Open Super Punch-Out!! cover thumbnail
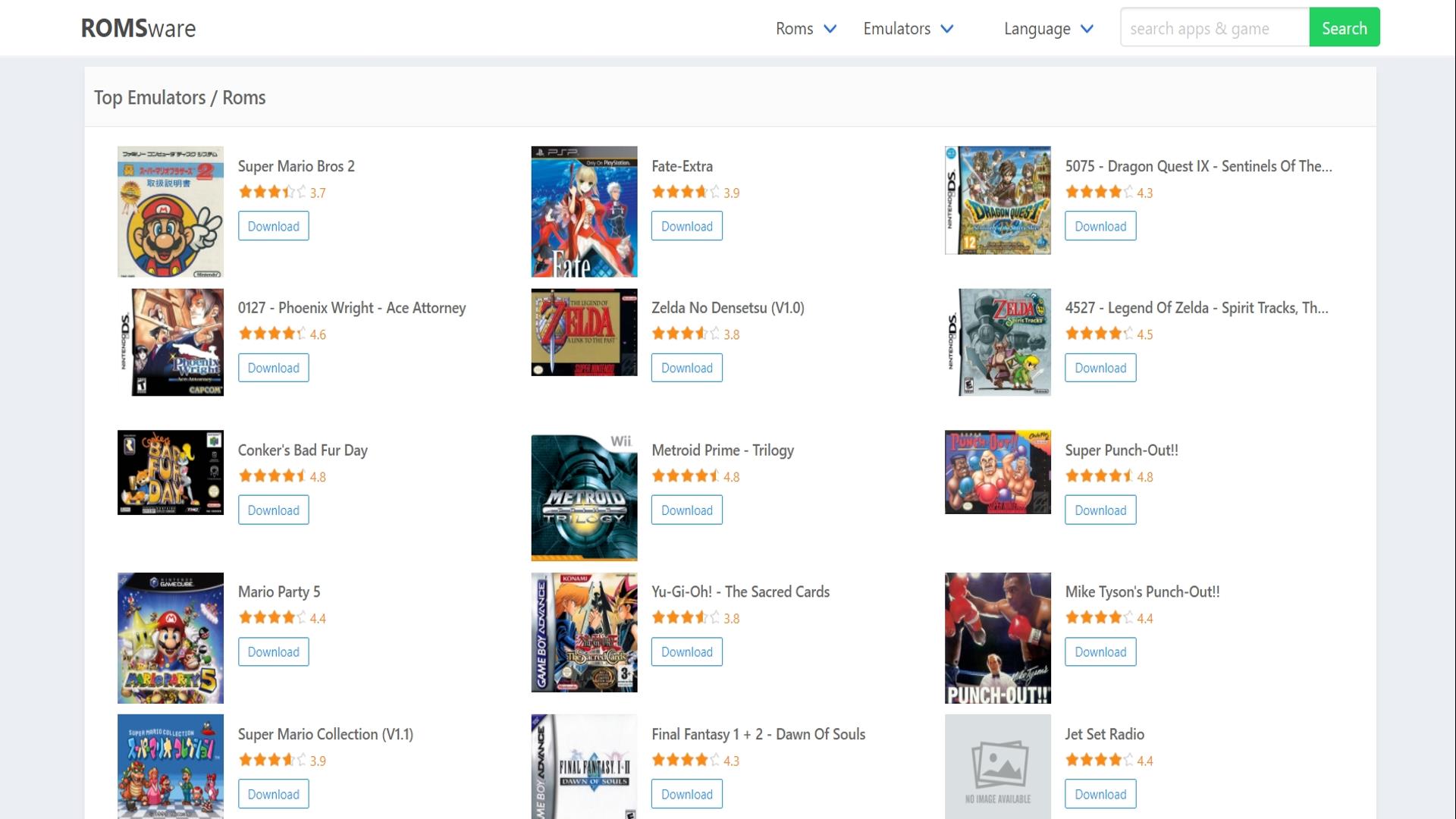1456x819 pixels. (x=997, y=472)
